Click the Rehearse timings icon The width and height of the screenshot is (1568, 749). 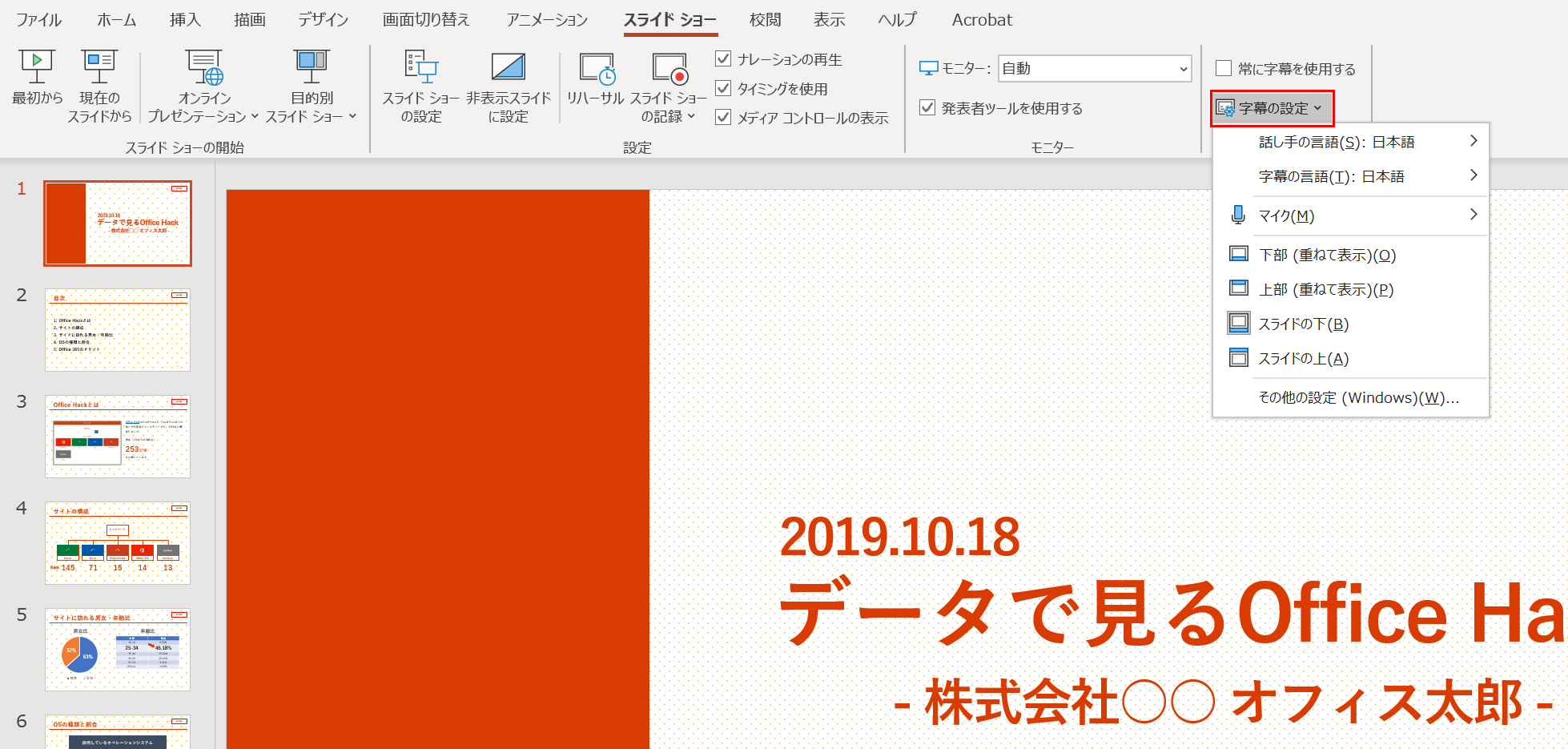597,69
